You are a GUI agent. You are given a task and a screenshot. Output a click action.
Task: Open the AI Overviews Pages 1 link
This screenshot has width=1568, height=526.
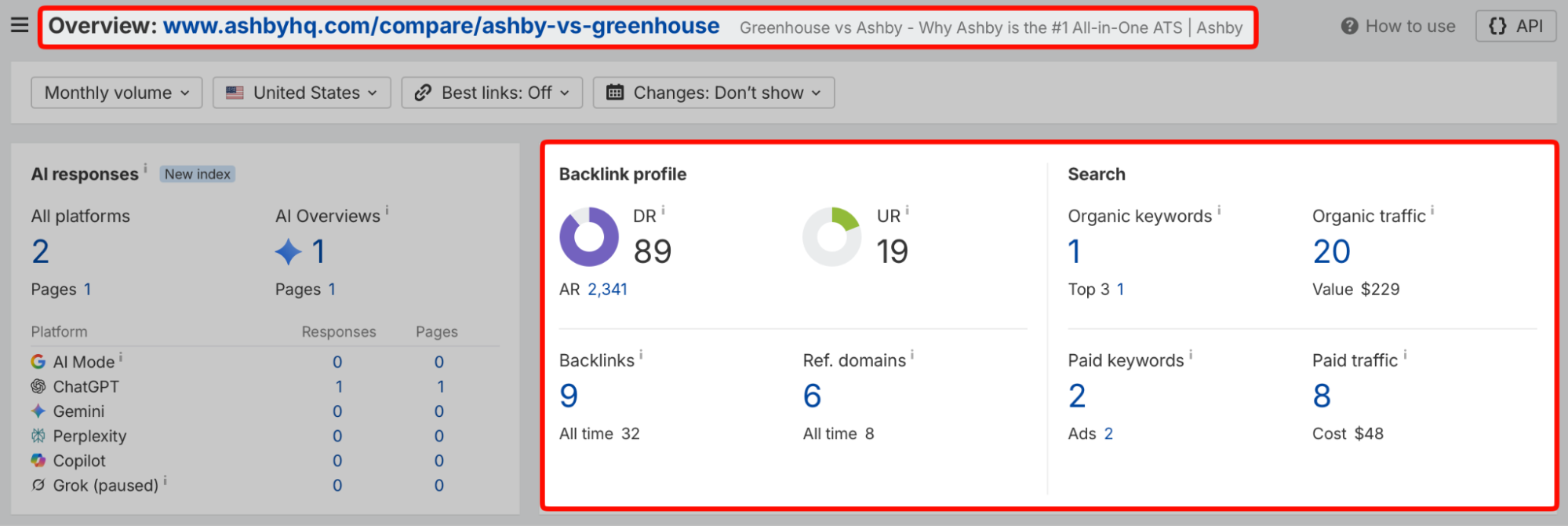coord(332,289)
